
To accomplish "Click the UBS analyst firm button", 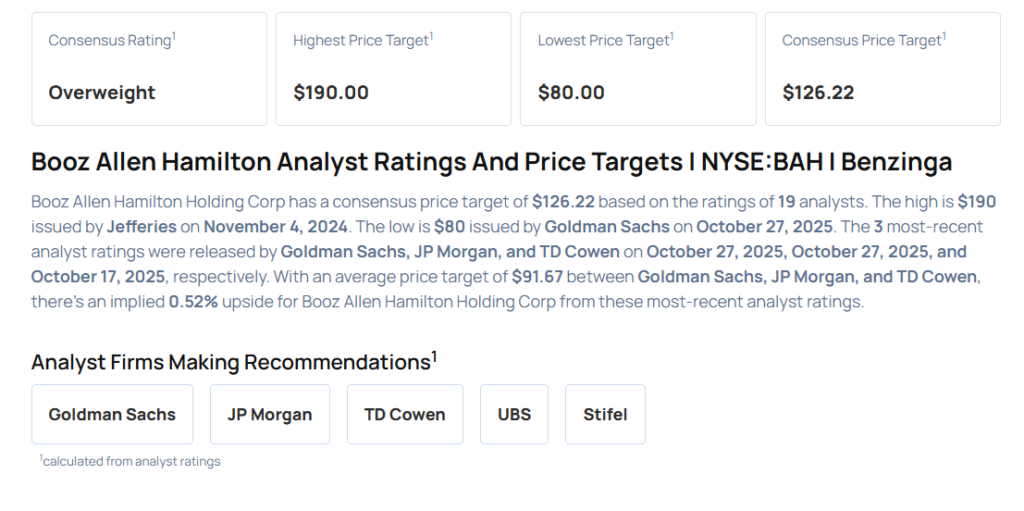I will pos(514,414).
